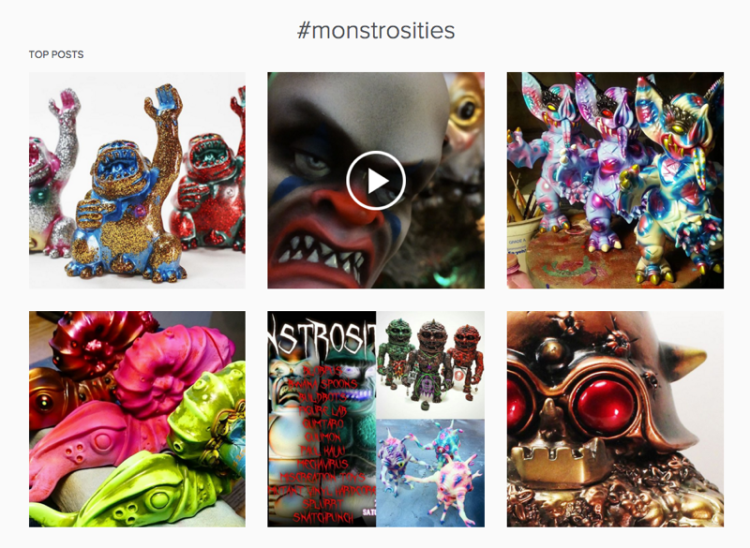This screenshot has height=548, width=750.
Task: Open the Monstrosities flyer collage post
Action: (x=376, y=419)
